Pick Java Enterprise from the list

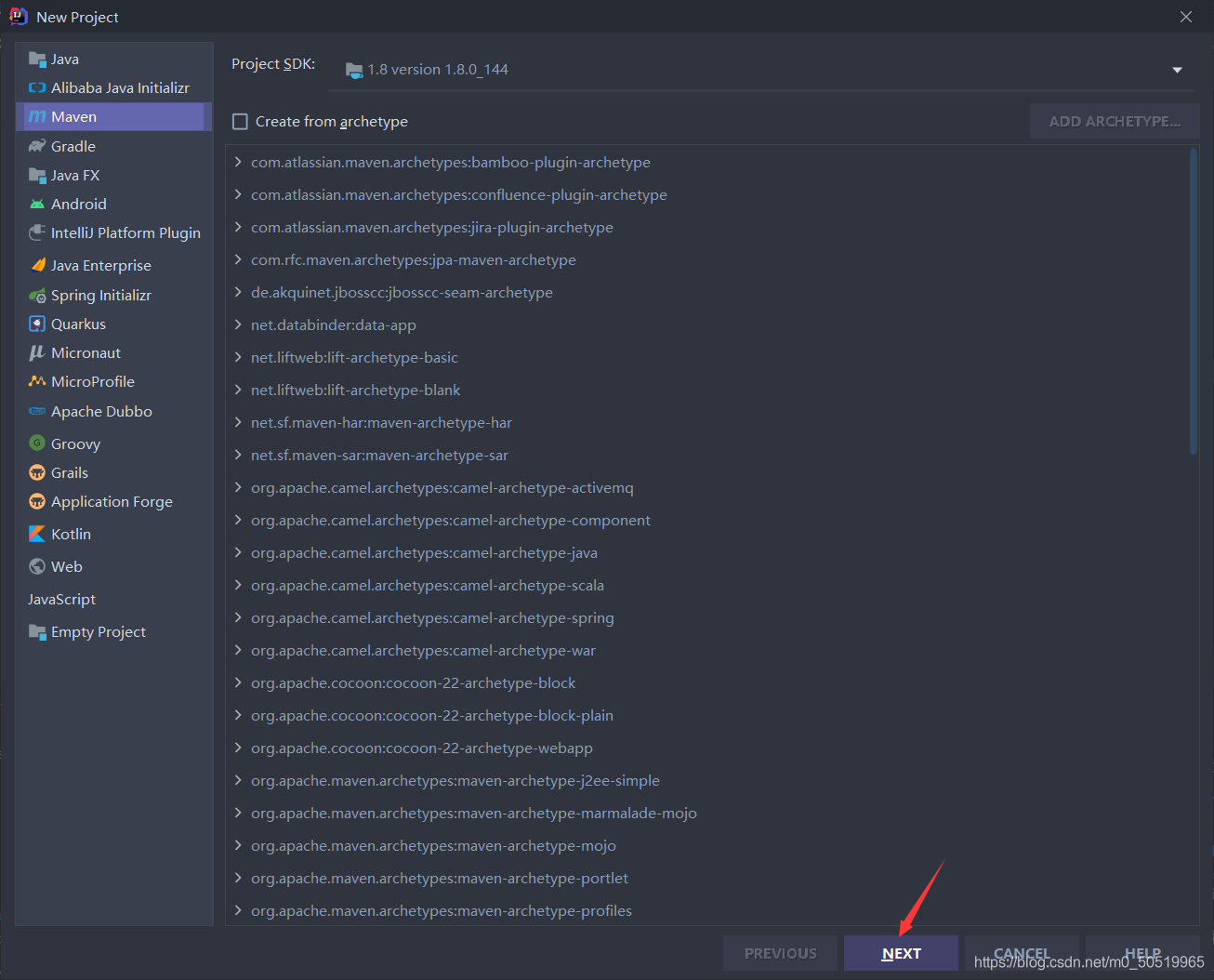tap(101, 266)
